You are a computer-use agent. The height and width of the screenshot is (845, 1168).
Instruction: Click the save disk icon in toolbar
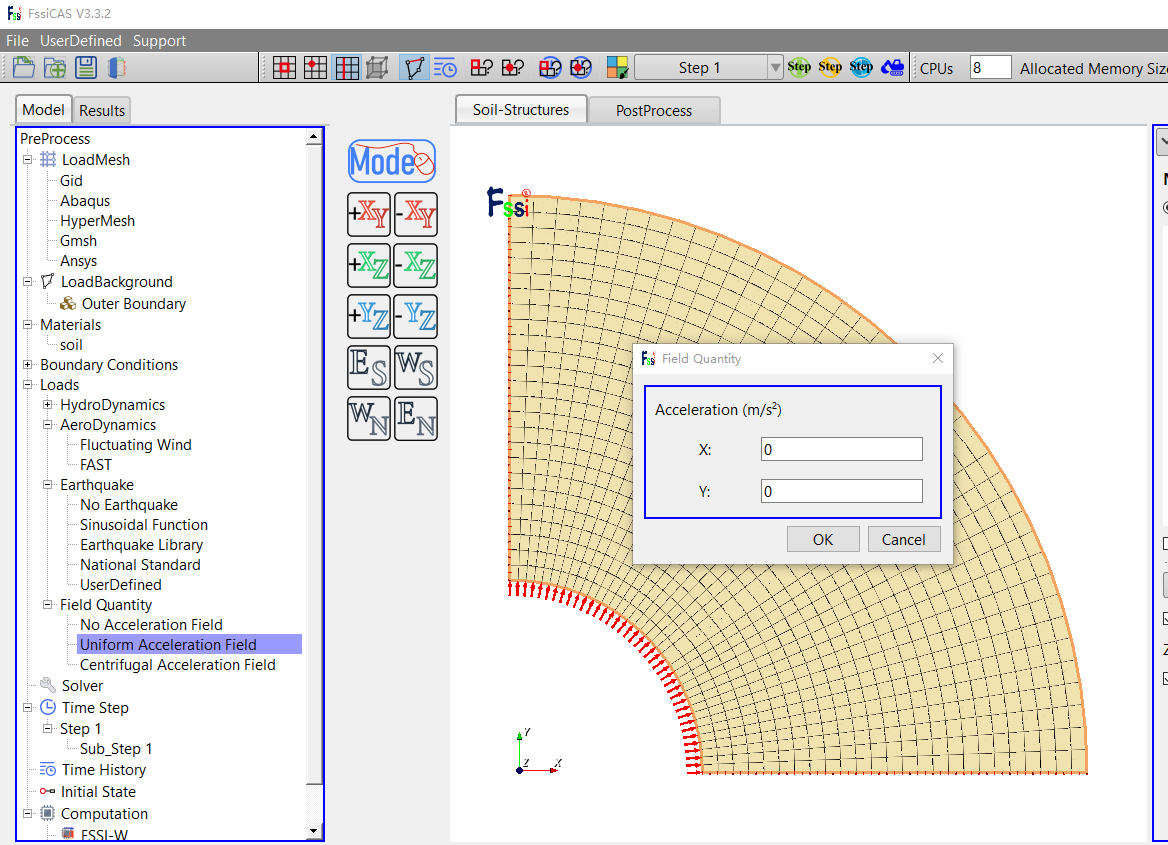click(86, 68)
